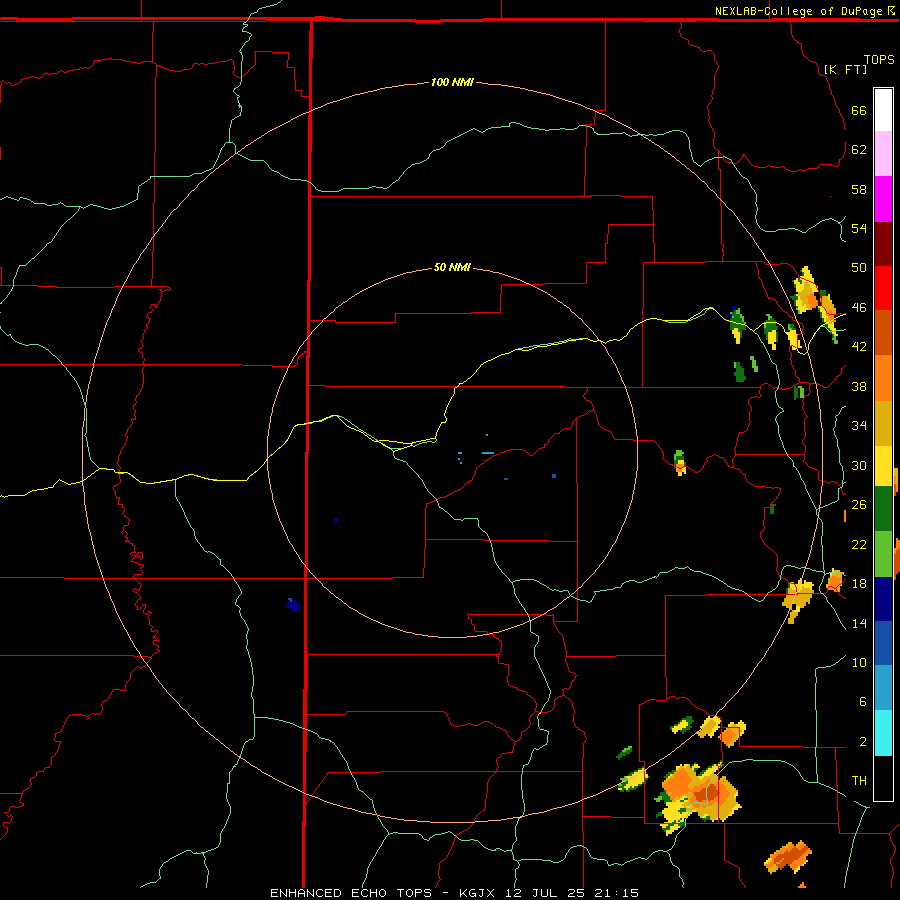Click the light pink 62 kft swatch
The image size is (900, 900).
(883, 153)
